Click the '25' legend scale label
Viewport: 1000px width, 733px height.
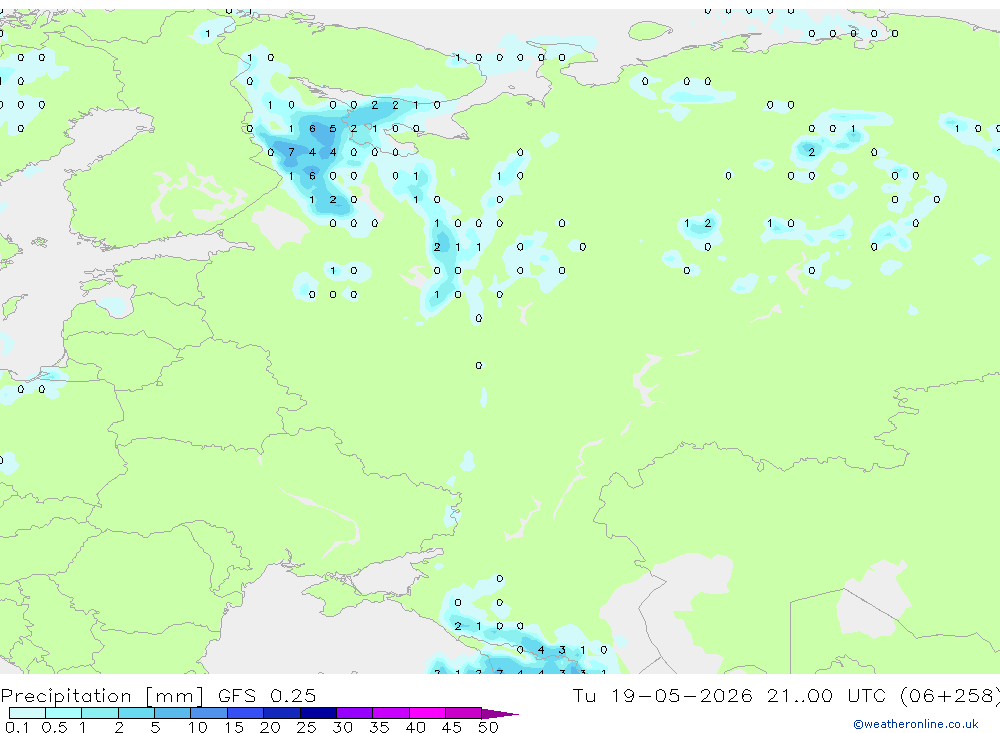point(307,727)
